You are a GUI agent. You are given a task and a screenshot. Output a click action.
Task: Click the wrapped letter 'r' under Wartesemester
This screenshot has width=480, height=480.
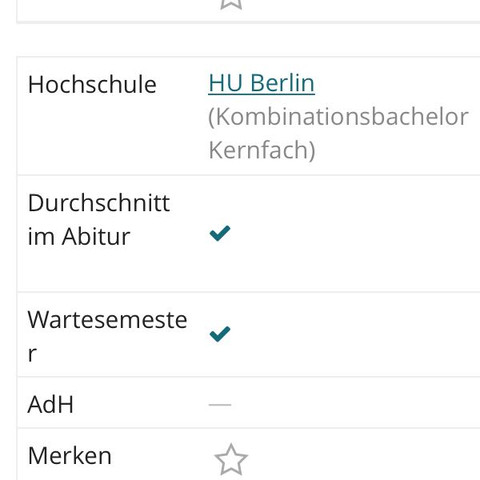pos(32,354)
